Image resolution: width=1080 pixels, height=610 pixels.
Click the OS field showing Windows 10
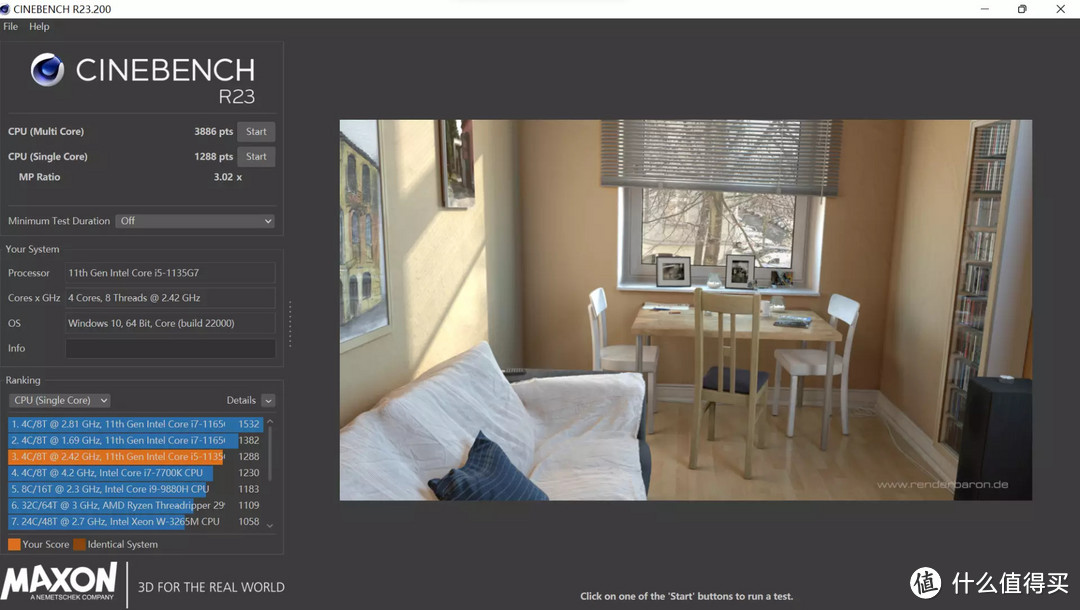[170, 323]
